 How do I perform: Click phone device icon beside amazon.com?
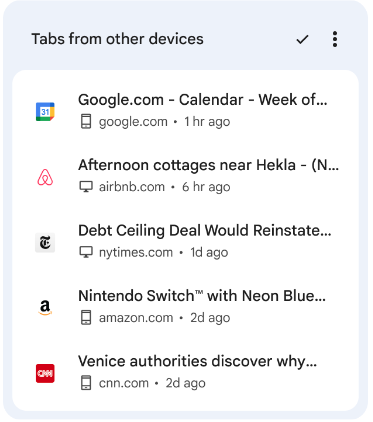[86, 318]
